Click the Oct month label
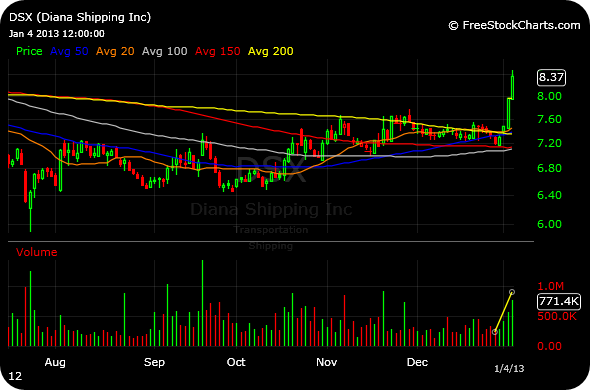The width and height of the screenshot is (590, 390). pyautogui.click(x=236, y=362)
